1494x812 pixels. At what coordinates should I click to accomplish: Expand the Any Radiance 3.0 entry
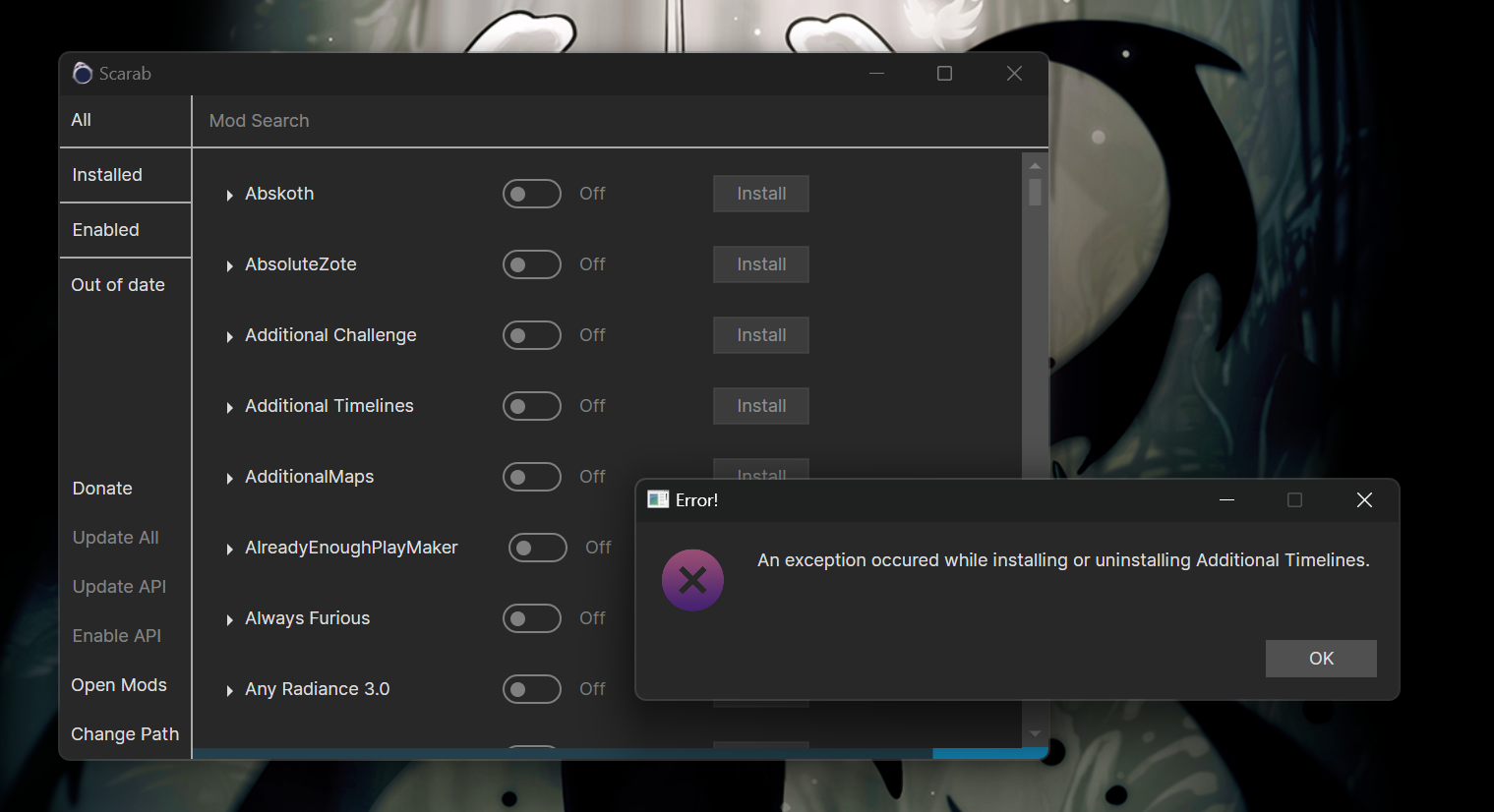[229, 689]
